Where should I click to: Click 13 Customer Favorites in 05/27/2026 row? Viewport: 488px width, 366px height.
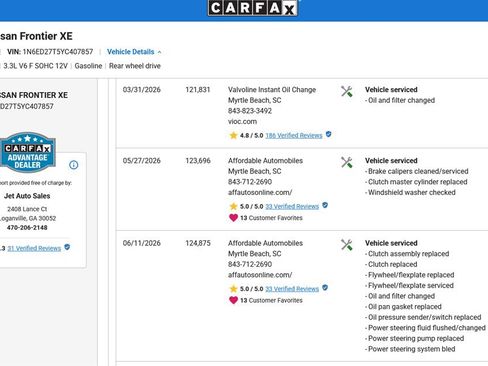(271, 218)
